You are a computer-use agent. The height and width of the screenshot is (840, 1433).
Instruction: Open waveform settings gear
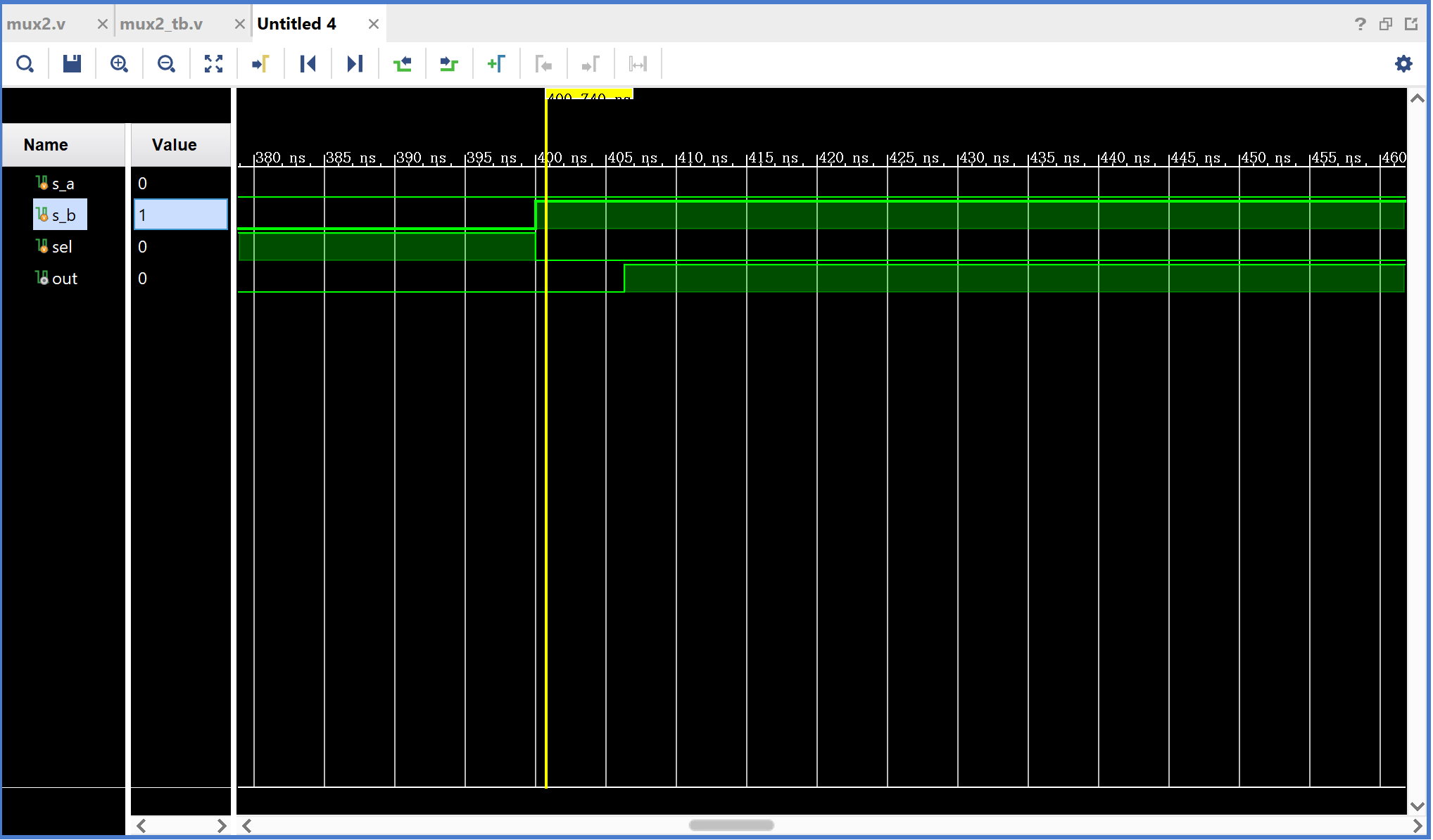[x=1403, y=64]
